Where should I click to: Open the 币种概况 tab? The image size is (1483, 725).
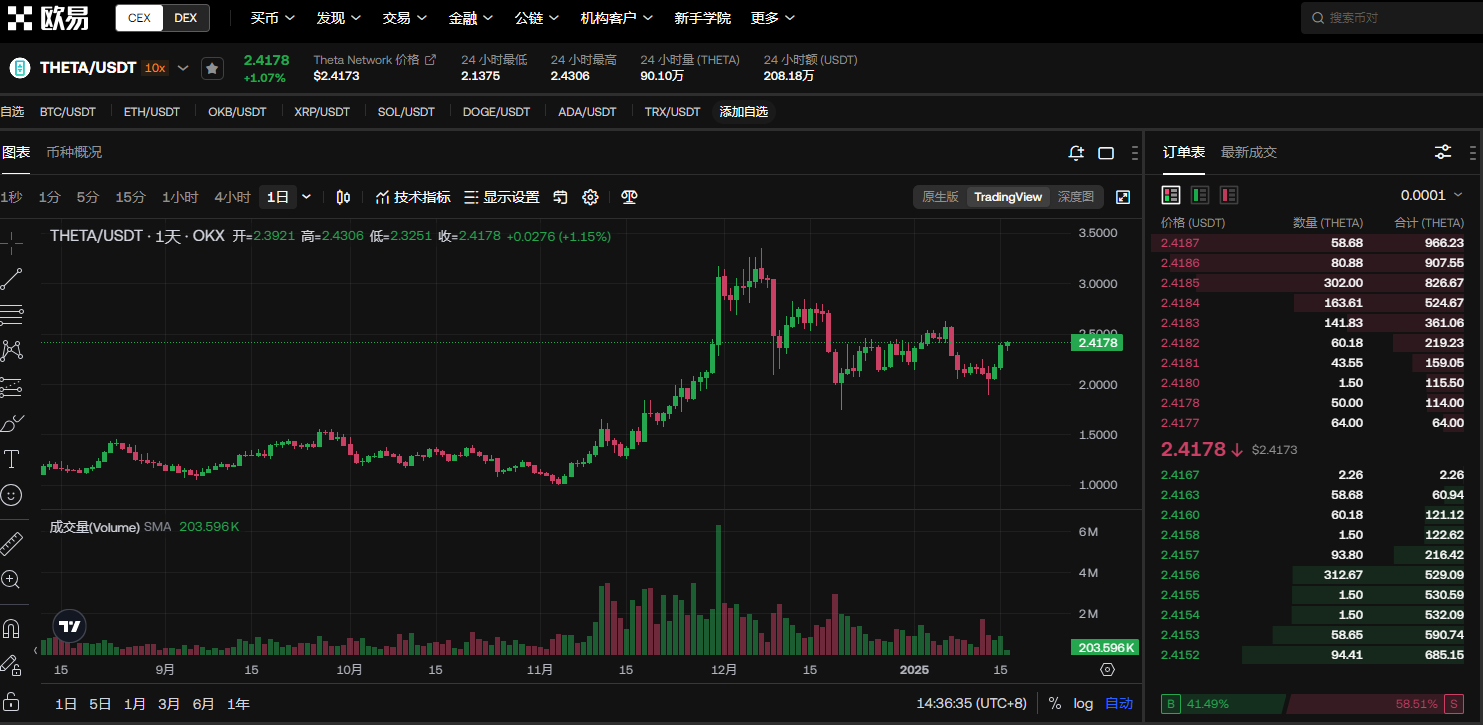pos(74,152)
